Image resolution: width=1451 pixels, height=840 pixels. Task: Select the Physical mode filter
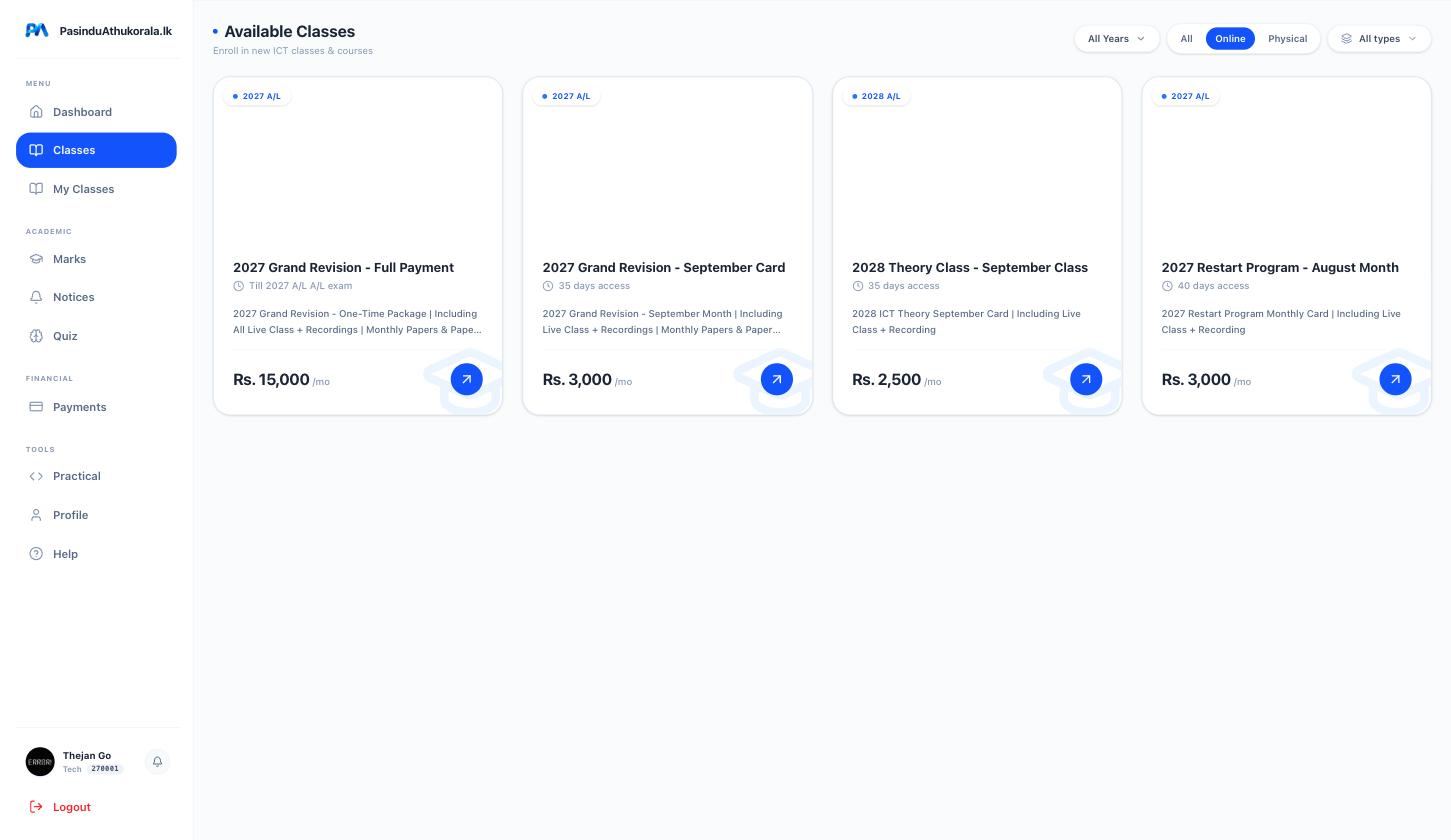1288,39
